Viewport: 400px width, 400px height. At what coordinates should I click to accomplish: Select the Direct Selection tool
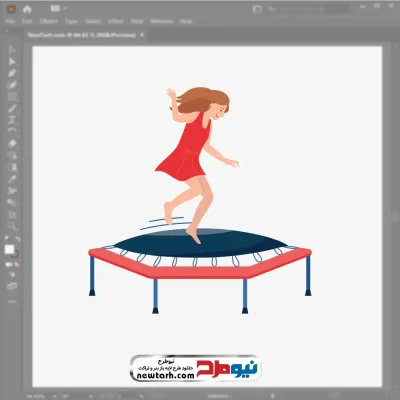[12, 62]
